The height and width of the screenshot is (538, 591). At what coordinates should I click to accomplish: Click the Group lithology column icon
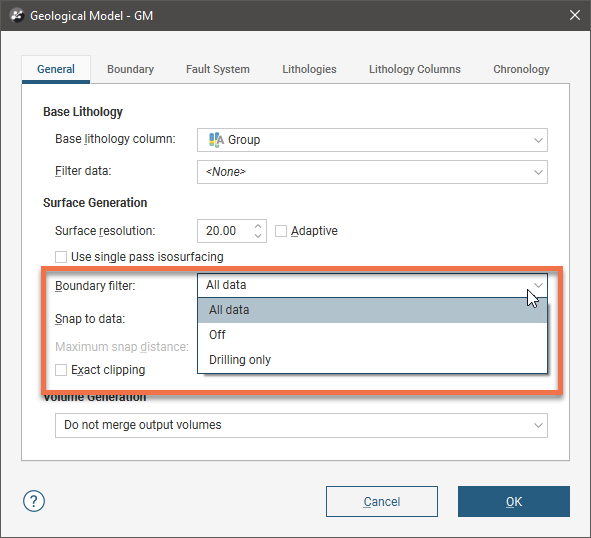pos(216,140)
